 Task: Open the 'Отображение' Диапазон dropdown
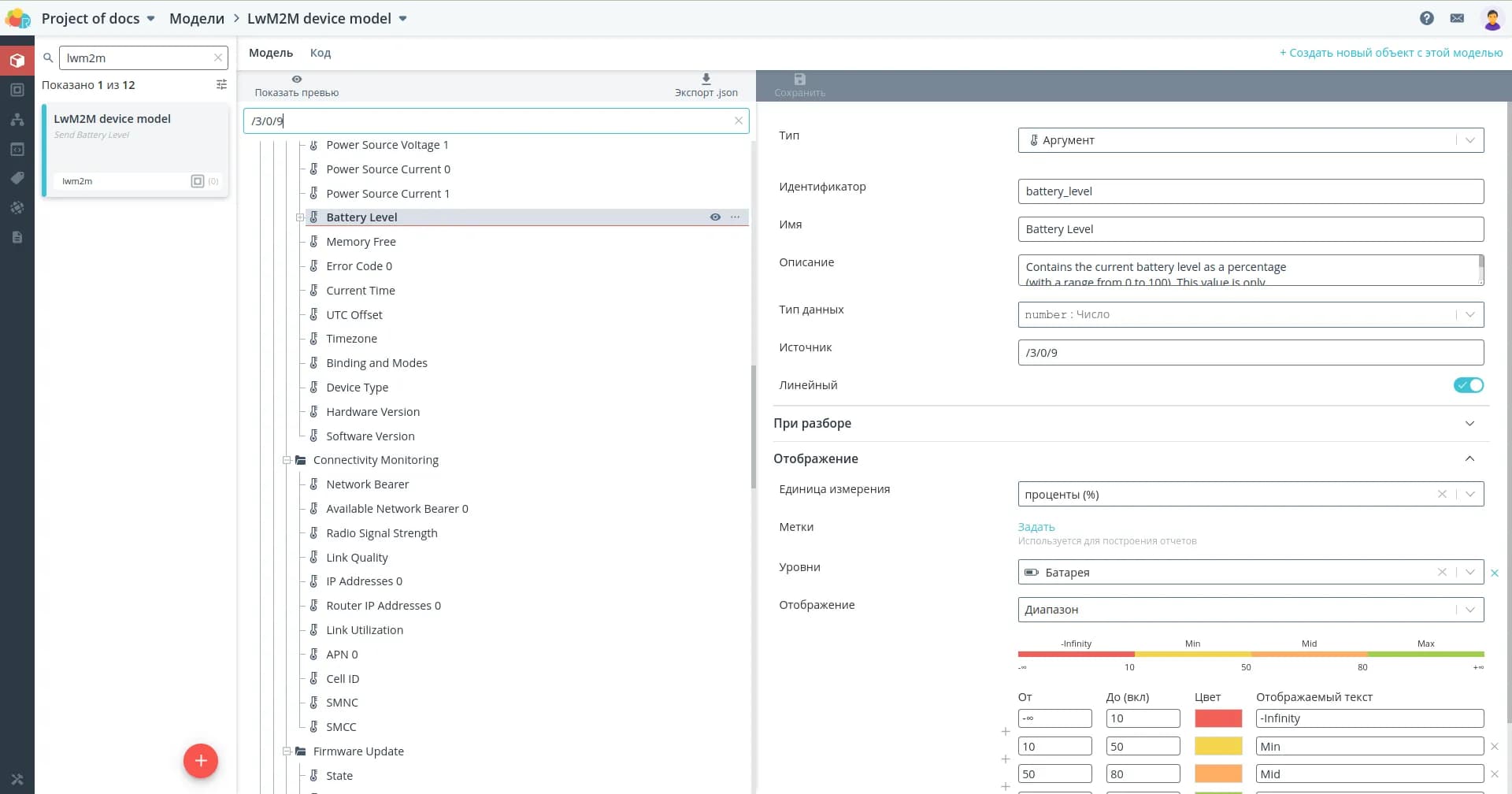pyautogui.click(x=1250, y=610)
